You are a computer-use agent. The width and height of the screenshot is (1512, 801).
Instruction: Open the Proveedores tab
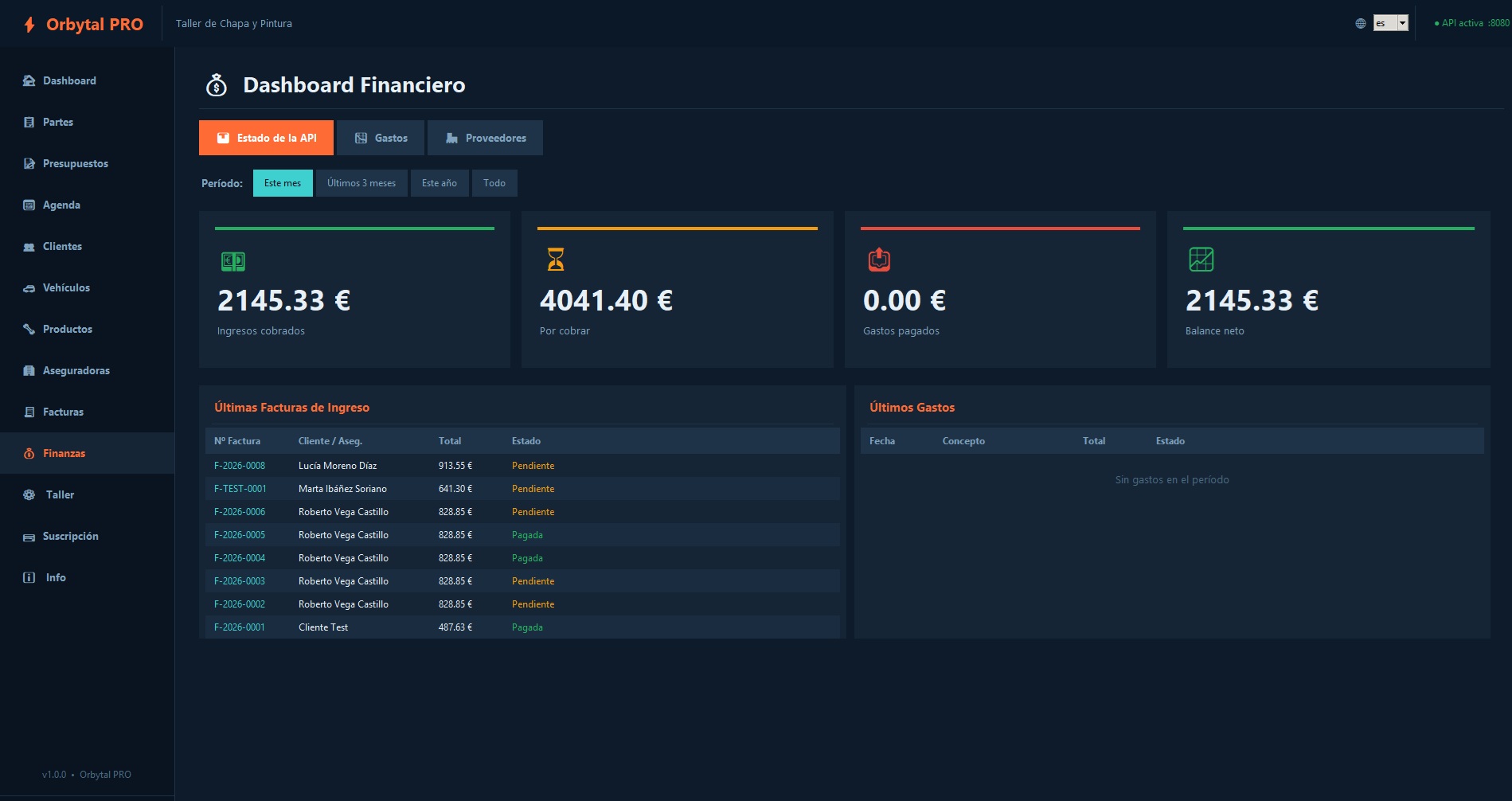coord(485,138)
